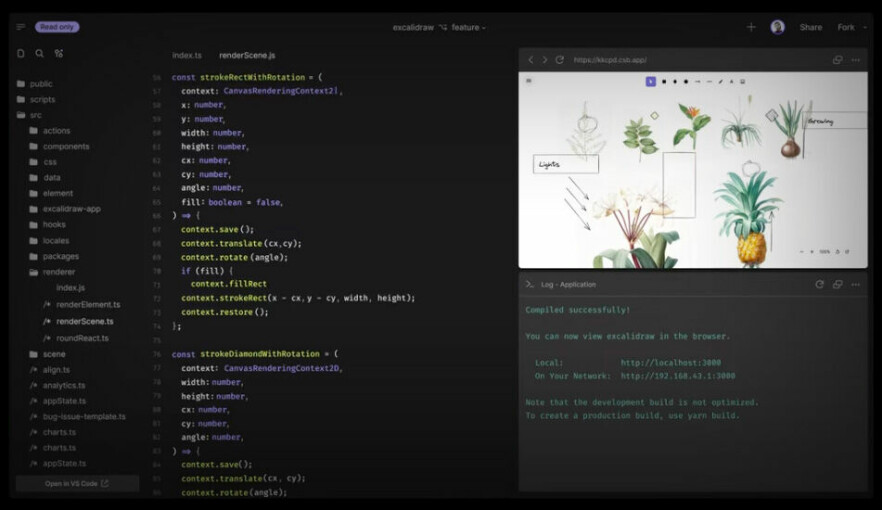Switch to the index.ts editor tab
This screenshot has width=882, height=510.
tap(187, 56)
